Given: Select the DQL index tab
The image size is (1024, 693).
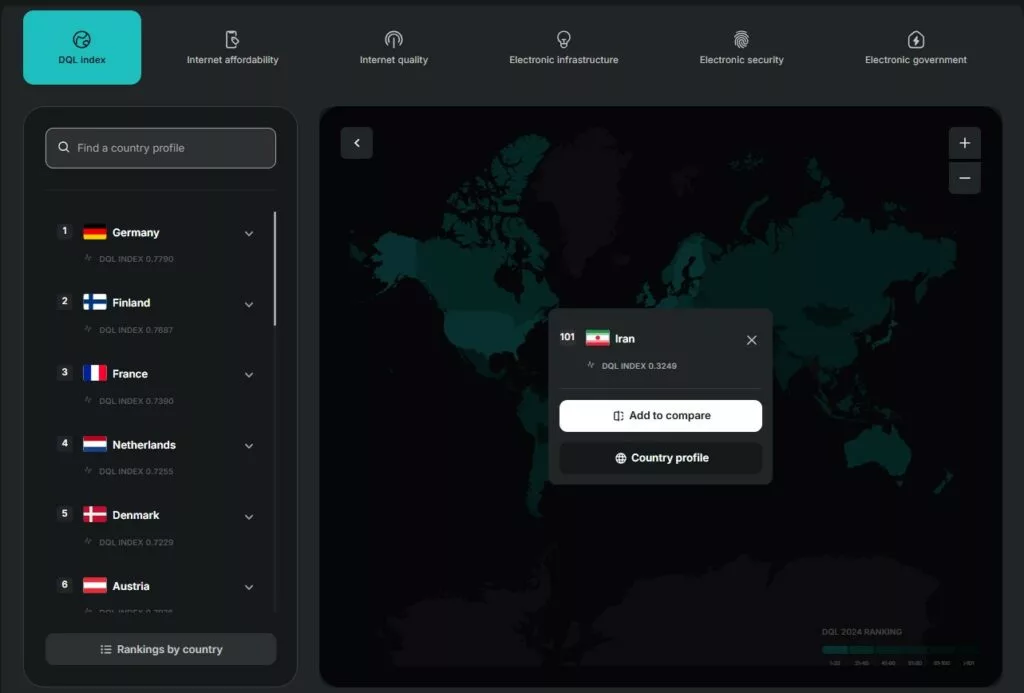Looking at the screenshot, I should pyautogui.click(x=82, y=48).
